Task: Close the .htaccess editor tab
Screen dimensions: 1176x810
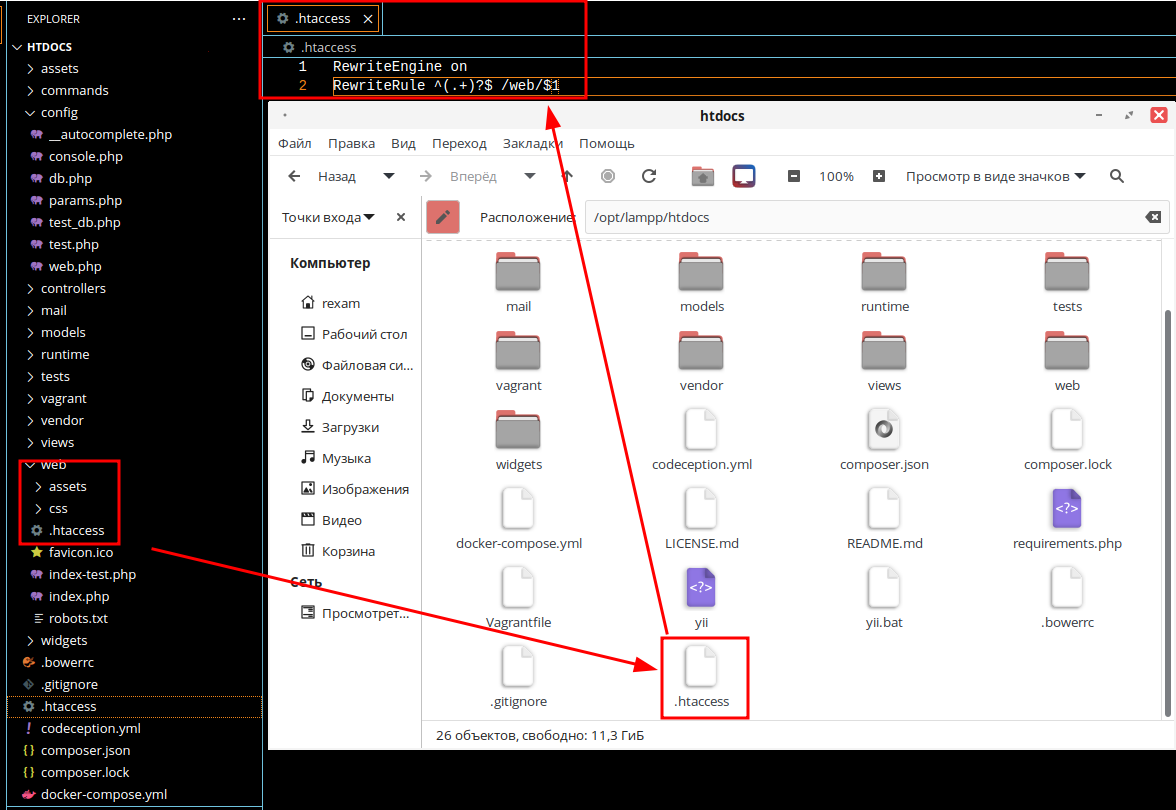Action: point(368,19)
